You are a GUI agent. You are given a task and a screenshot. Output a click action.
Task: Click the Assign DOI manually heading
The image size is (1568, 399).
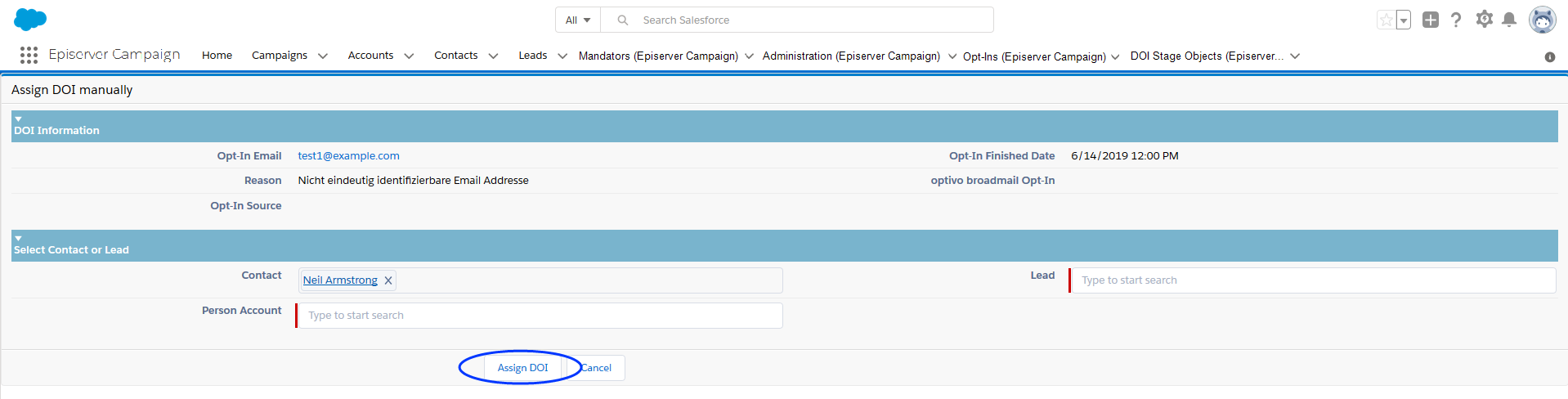point(72,90)
